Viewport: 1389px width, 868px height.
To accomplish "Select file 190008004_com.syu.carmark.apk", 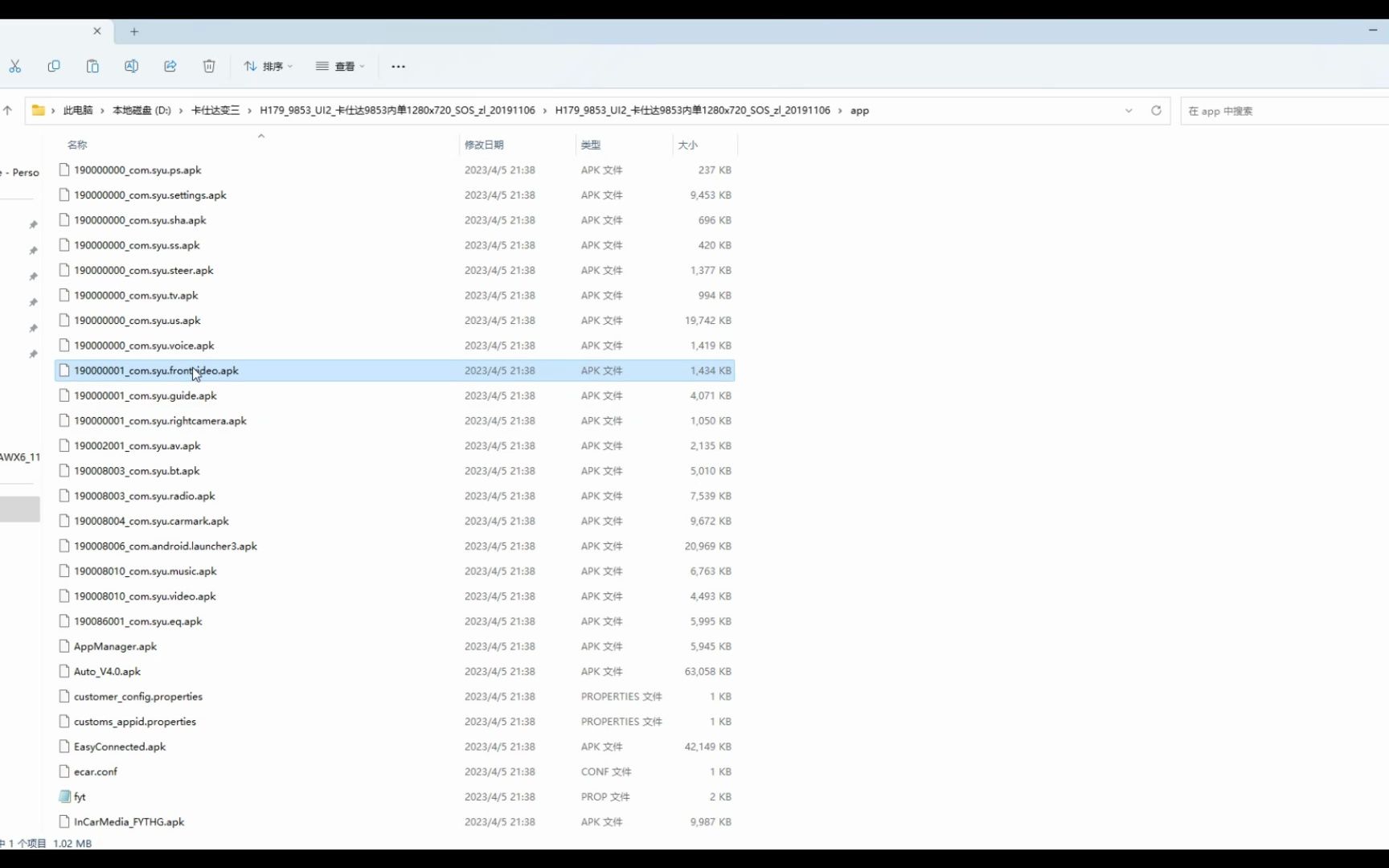I will pos(395,521).
